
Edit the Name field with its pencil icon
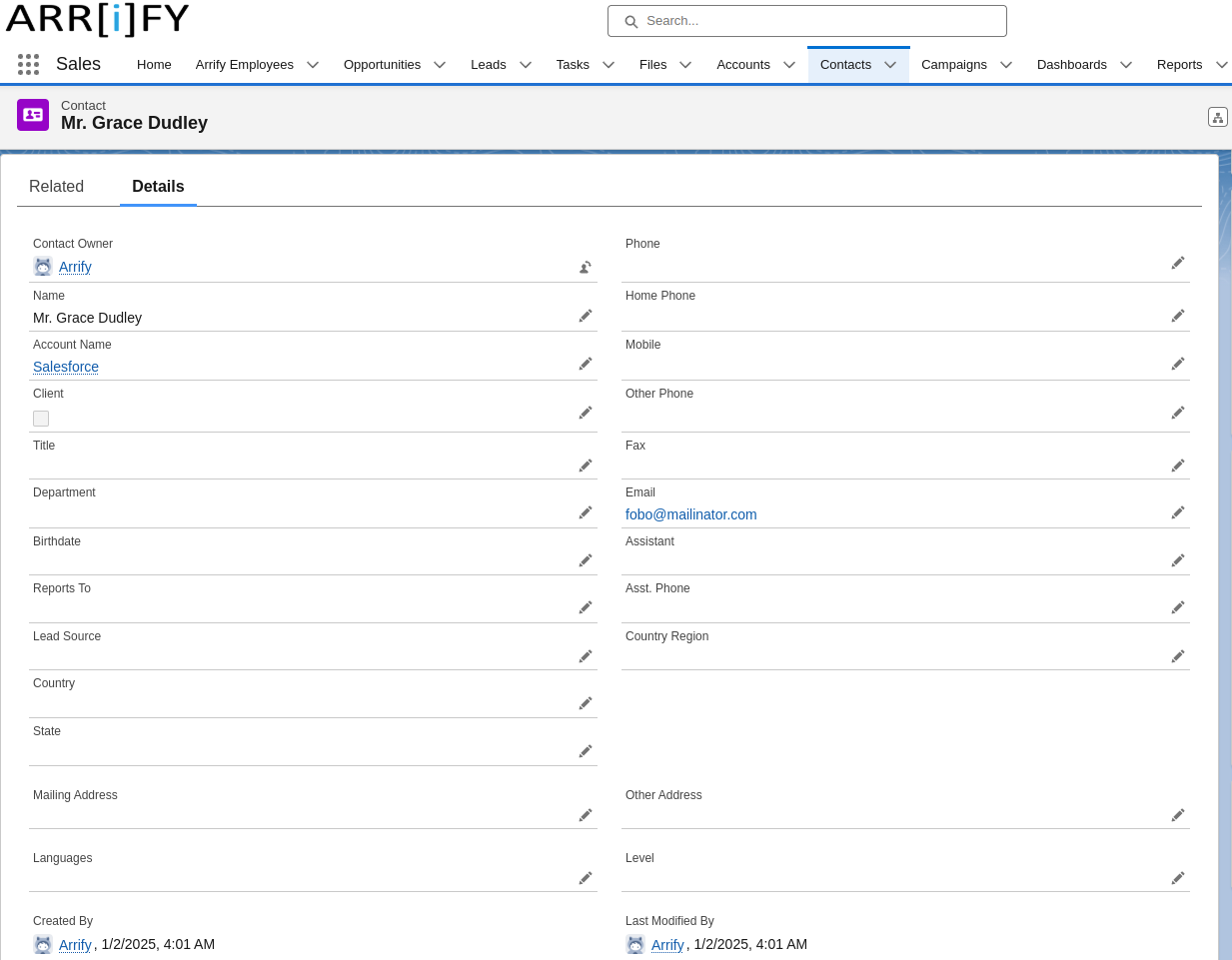point(586,315)
